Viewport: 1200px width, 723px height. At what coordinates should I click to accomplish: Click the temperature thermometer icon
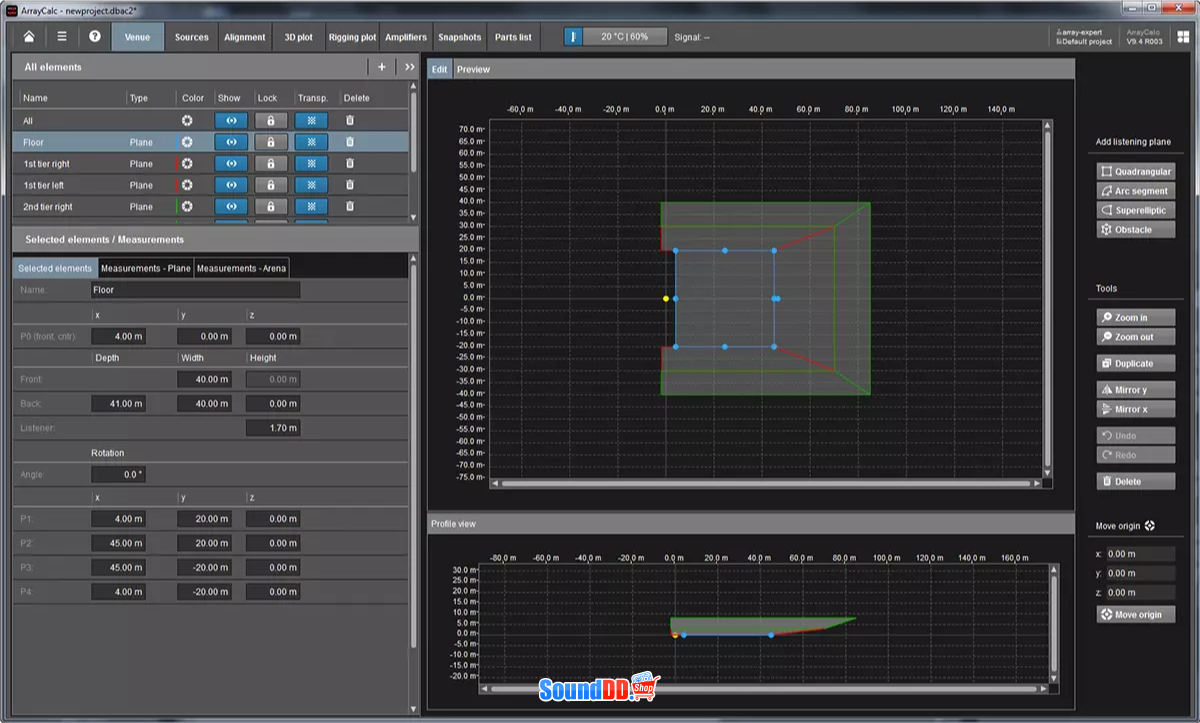pyautogui.click(x=574, y=37)
